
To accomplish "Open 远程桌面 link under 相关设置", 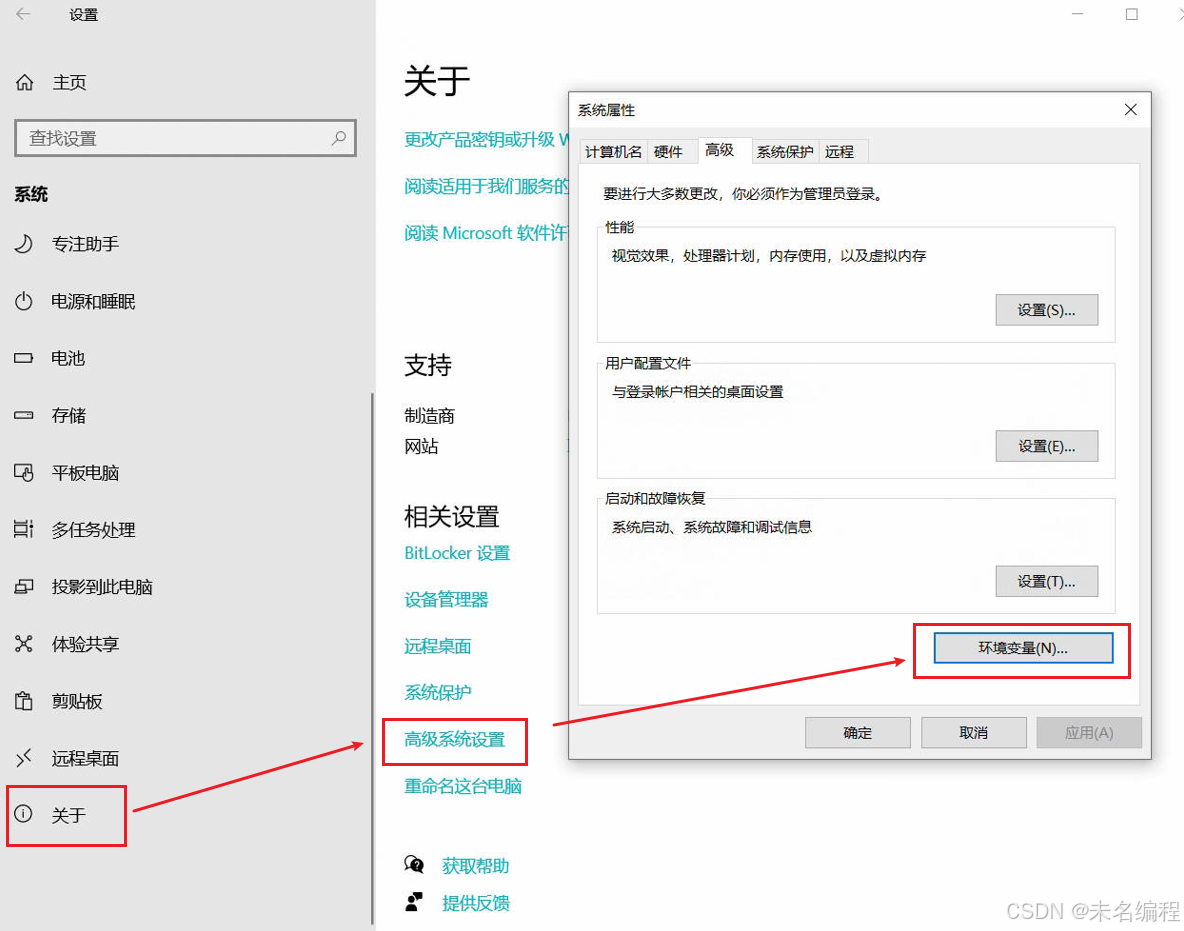I will pyautogui.click(x=438, y=646).
